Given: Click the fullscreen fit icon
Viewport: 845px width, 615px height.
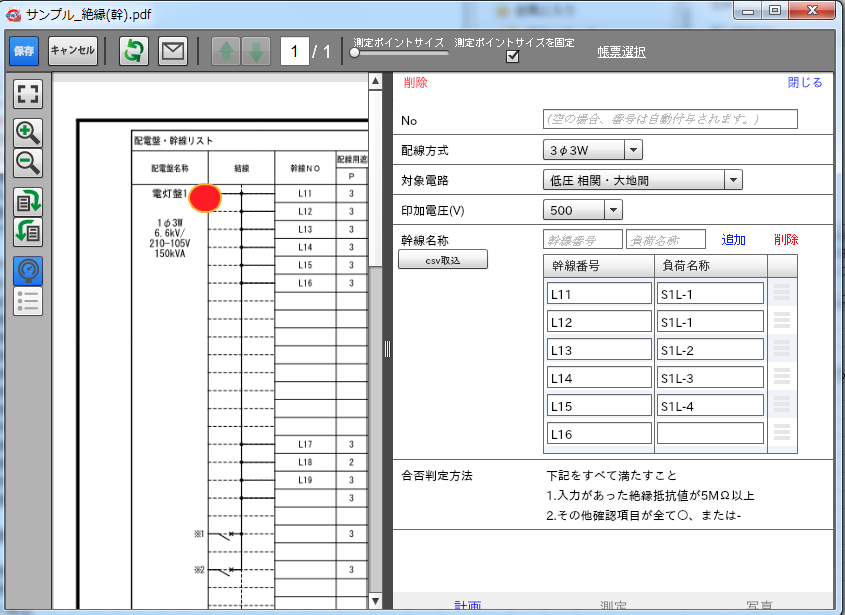Looking at the screenshot, I should [28, 95].
